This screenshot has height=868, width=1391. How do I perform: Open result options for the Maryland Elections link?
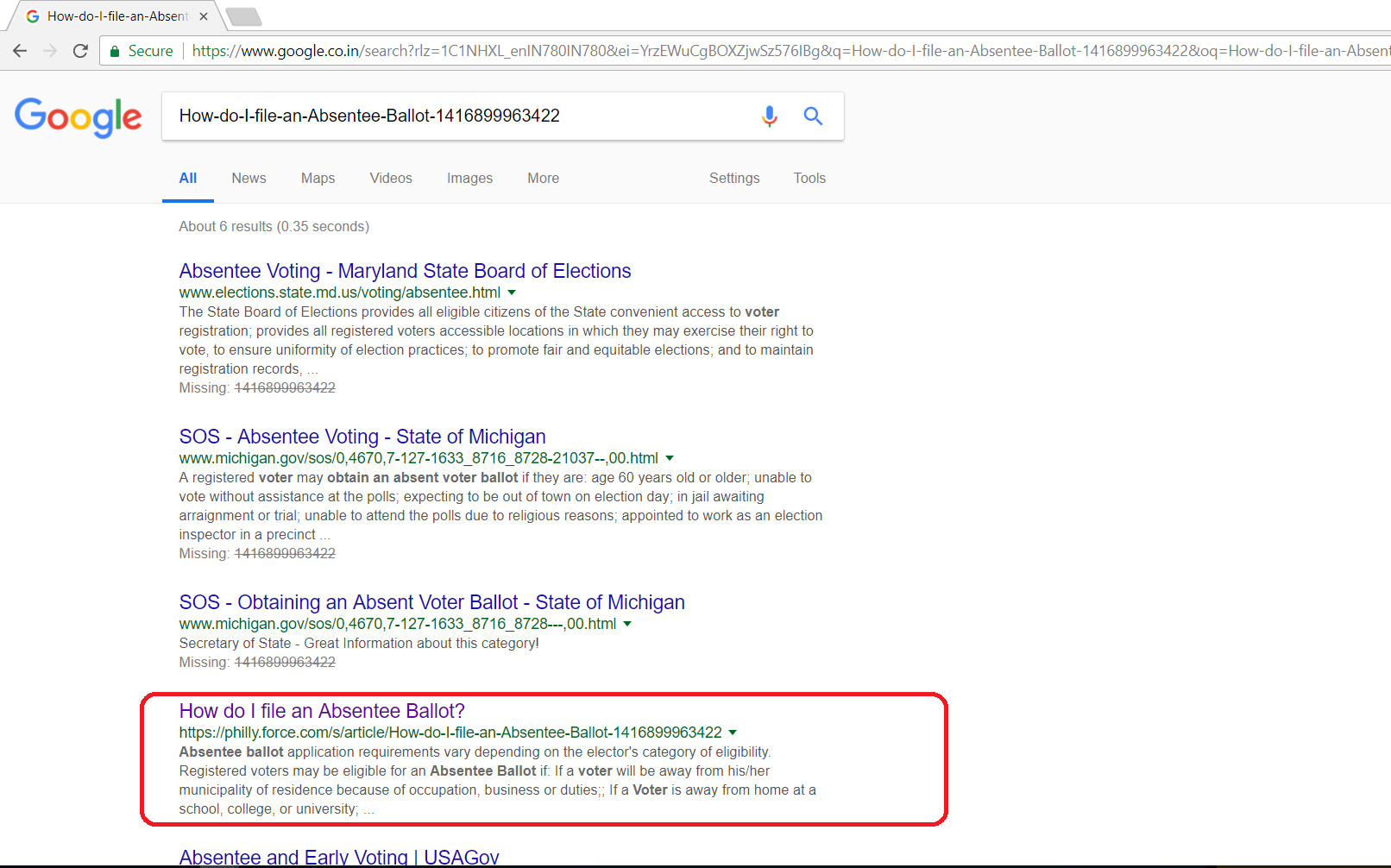[x=512, y=292]
